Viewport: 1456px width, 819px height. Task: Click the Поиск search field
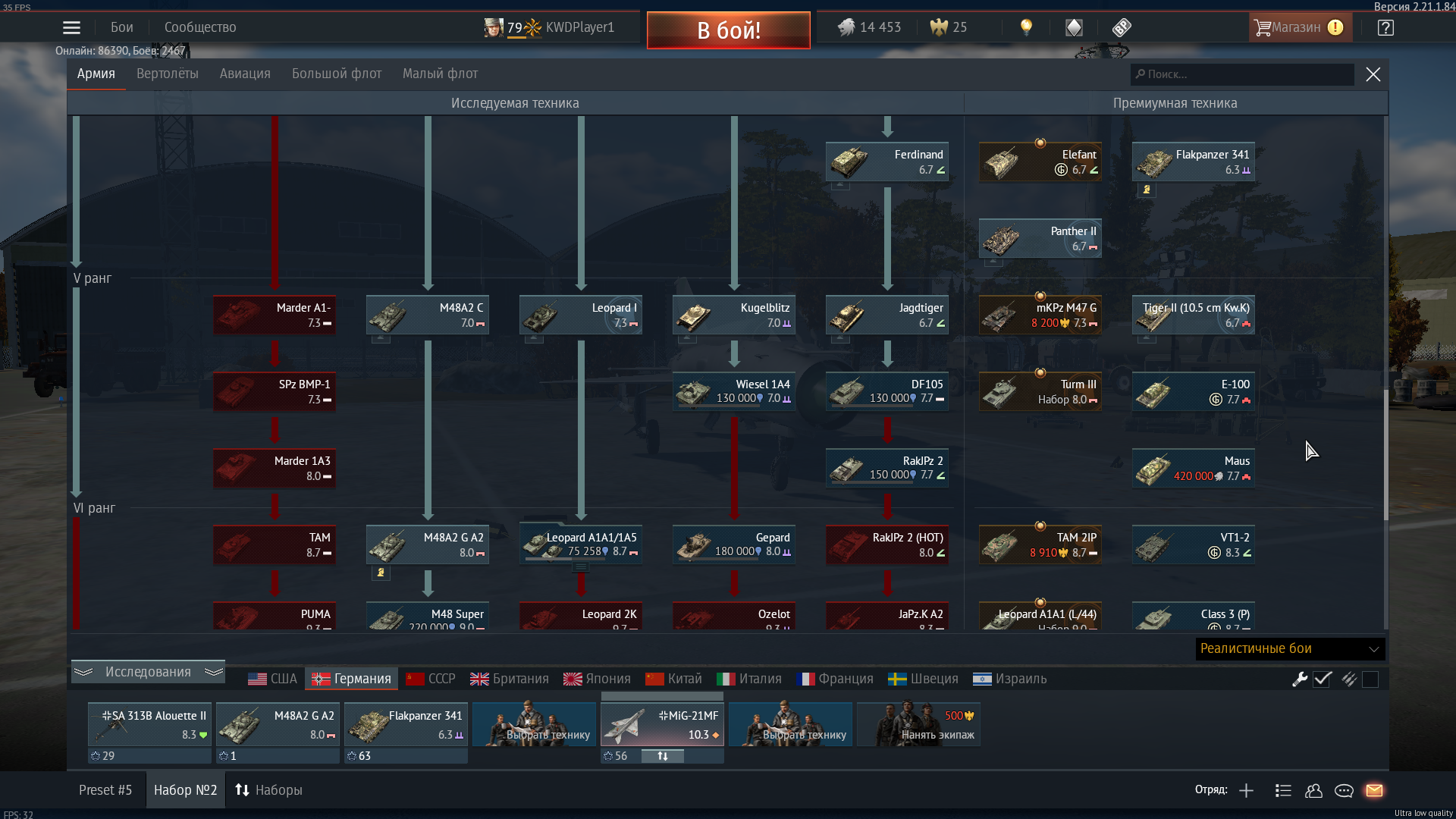click(x=1242, y=74)
